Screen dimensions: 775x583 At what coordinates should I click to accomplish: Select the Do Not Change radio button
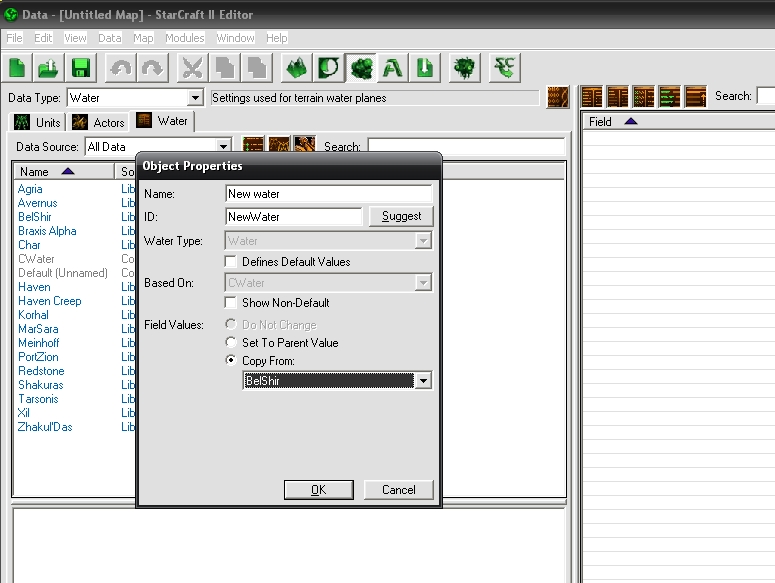coord(230,324)
